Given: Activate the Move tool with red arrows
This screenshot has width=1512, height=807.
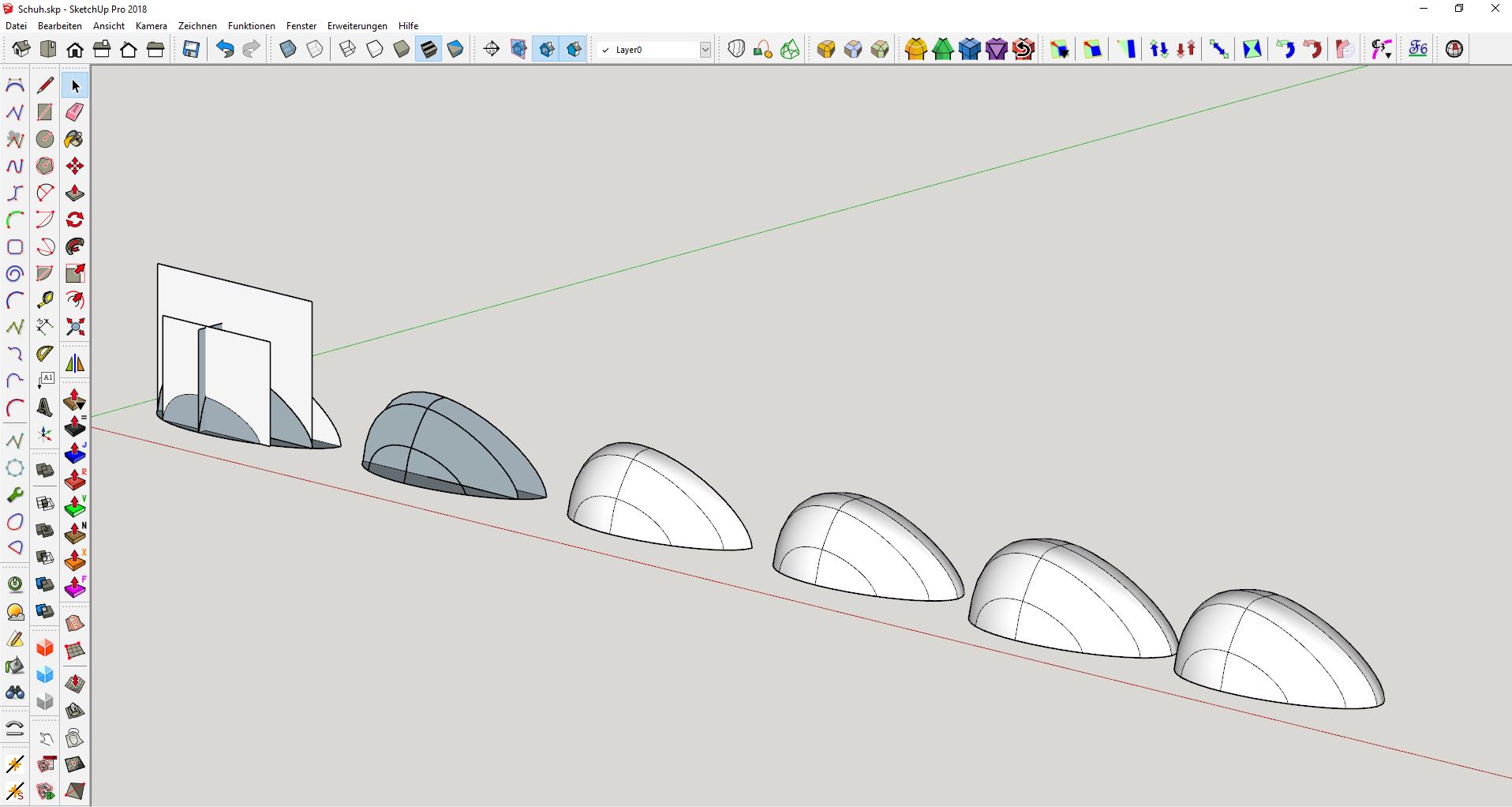Looking at the screenshot, I should click(75, 166).
